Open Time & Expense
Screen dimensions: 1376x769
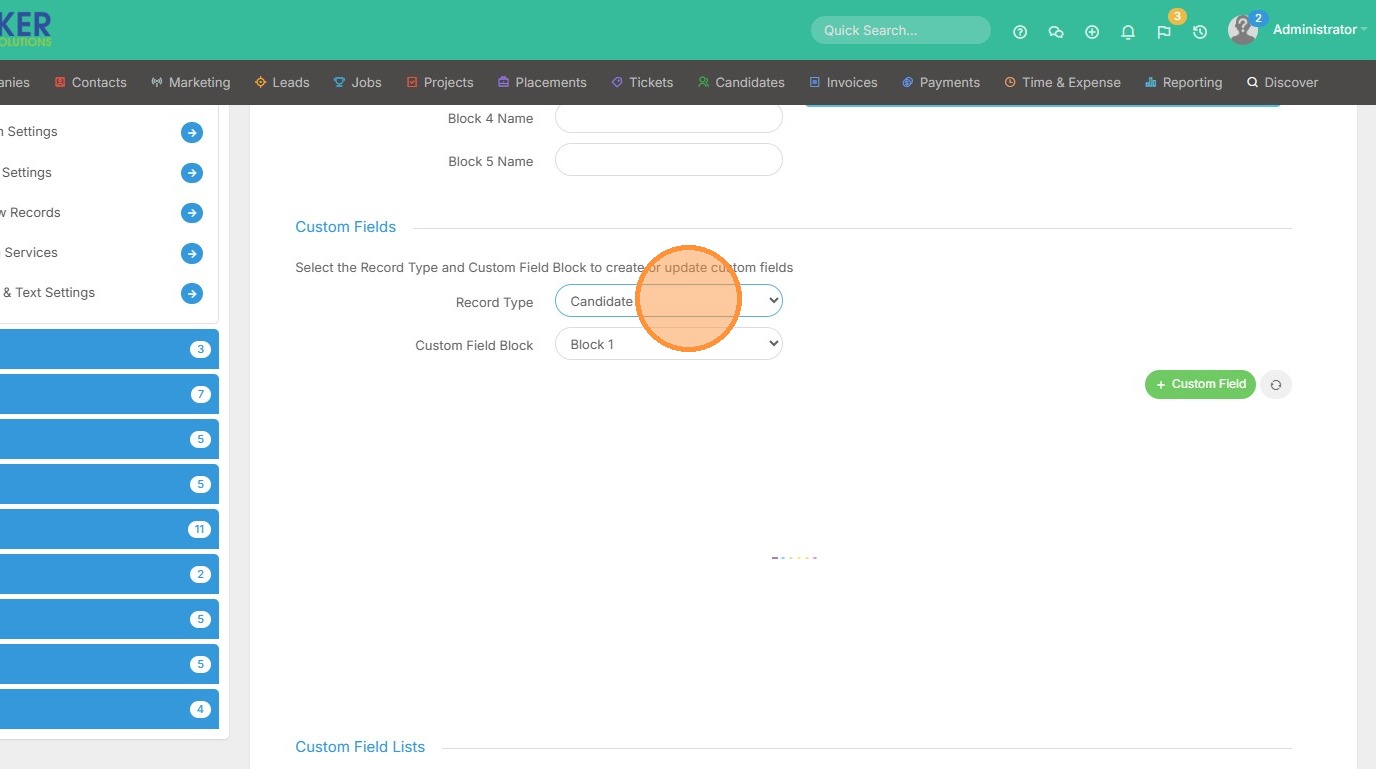[x=1062, y=82]
